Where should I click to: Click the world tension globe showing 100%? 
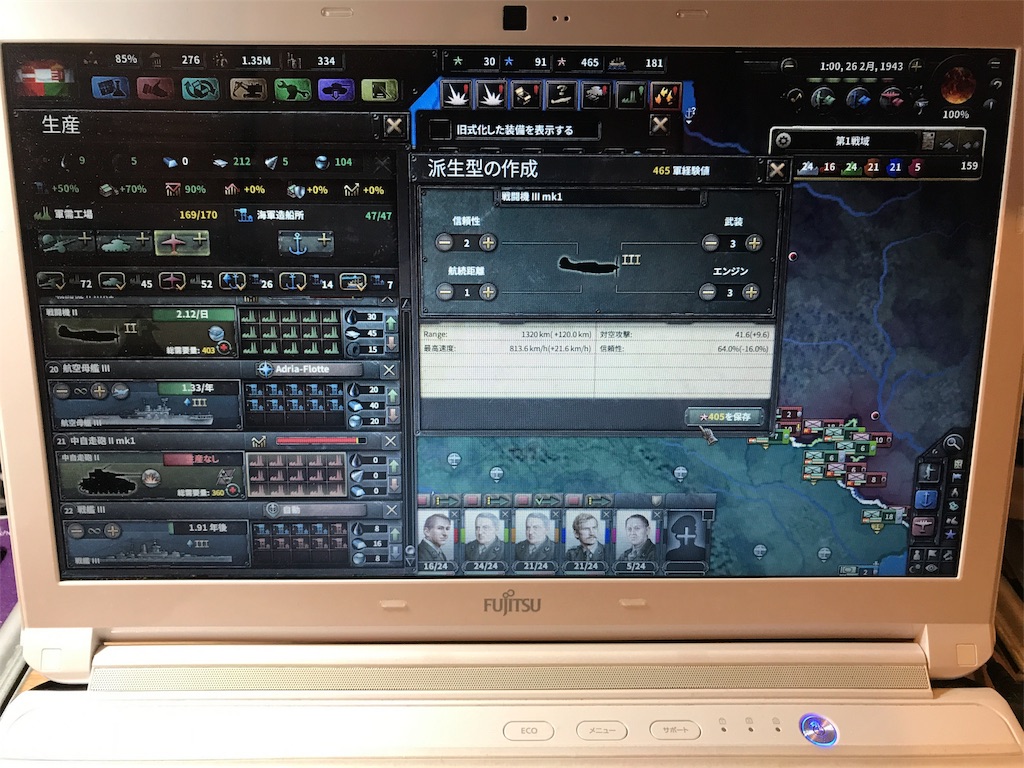coord(957,85)
